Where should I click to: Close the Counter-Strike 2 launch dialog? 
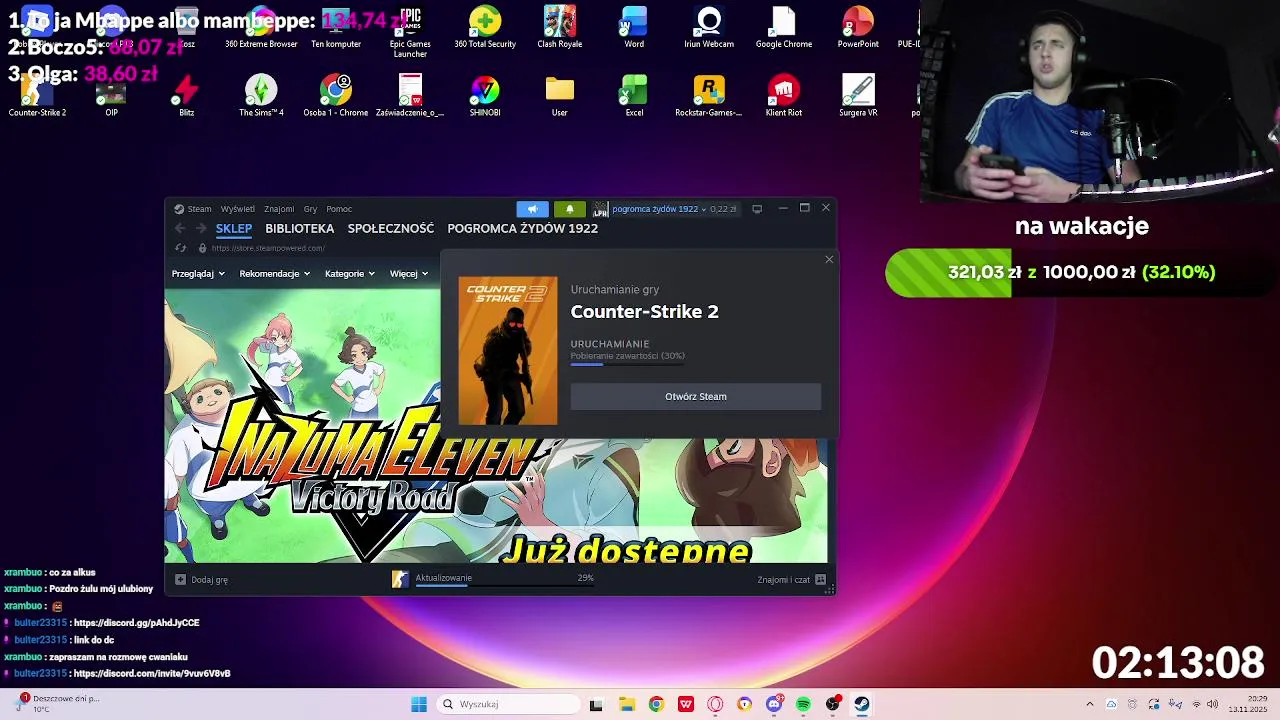(829, 260)
